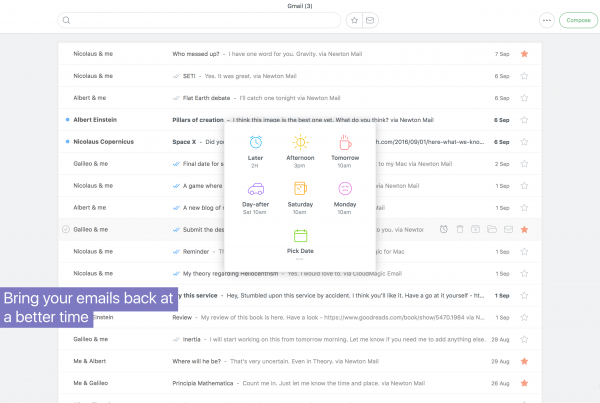Star the Pillars of creation email
The width and height of the screenshot is (600, 403).
pos(524,120)
